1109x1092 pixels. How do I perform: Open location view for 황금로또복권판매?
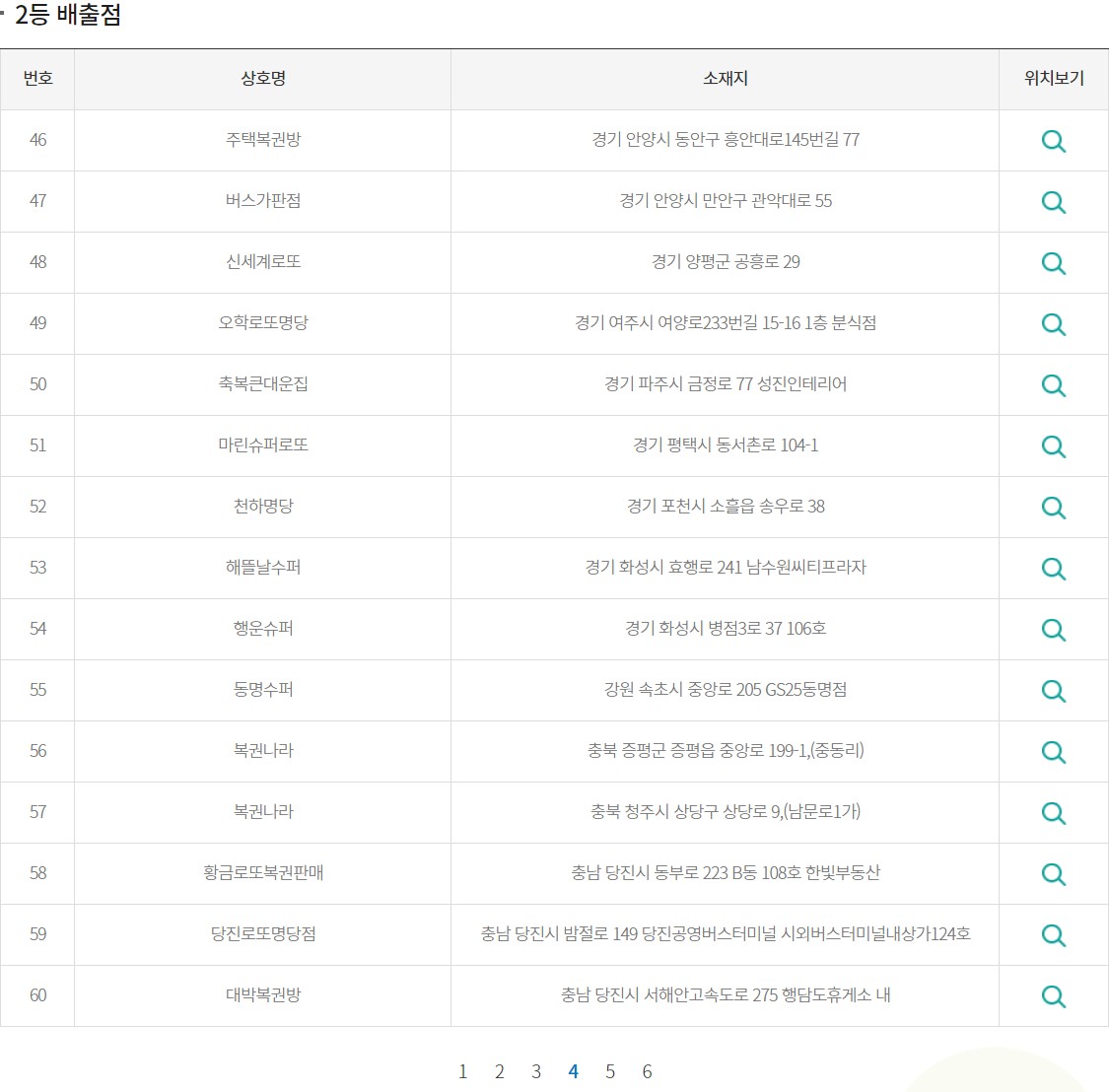click(x=1053, y=873)
